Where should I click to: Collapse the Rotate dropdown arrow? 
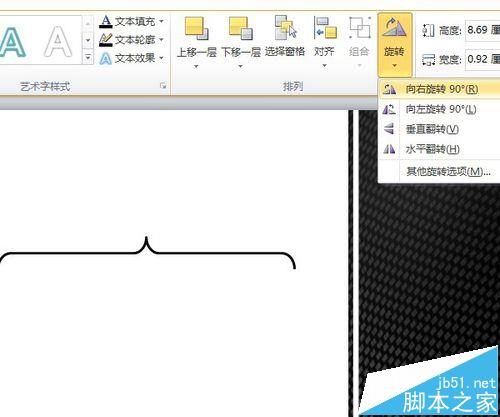click(394, 66)
